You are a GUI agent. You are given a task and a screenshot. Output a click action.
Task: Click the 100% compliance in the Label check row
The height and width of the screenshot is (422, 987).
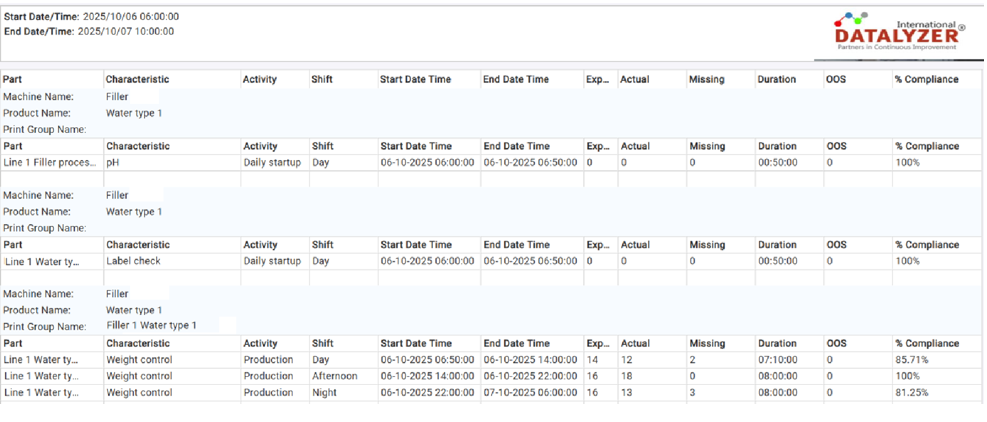(x=907, y=261)
